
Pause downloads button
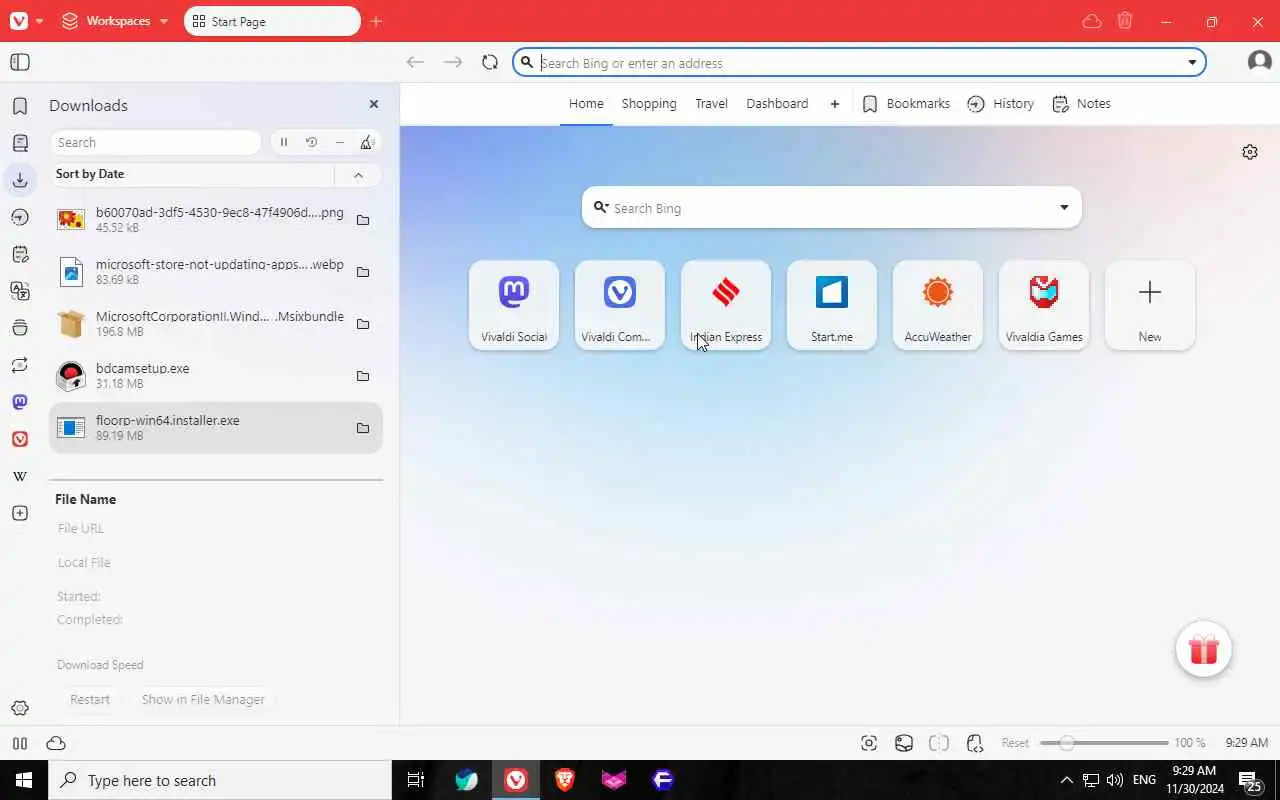coord(284,142)
